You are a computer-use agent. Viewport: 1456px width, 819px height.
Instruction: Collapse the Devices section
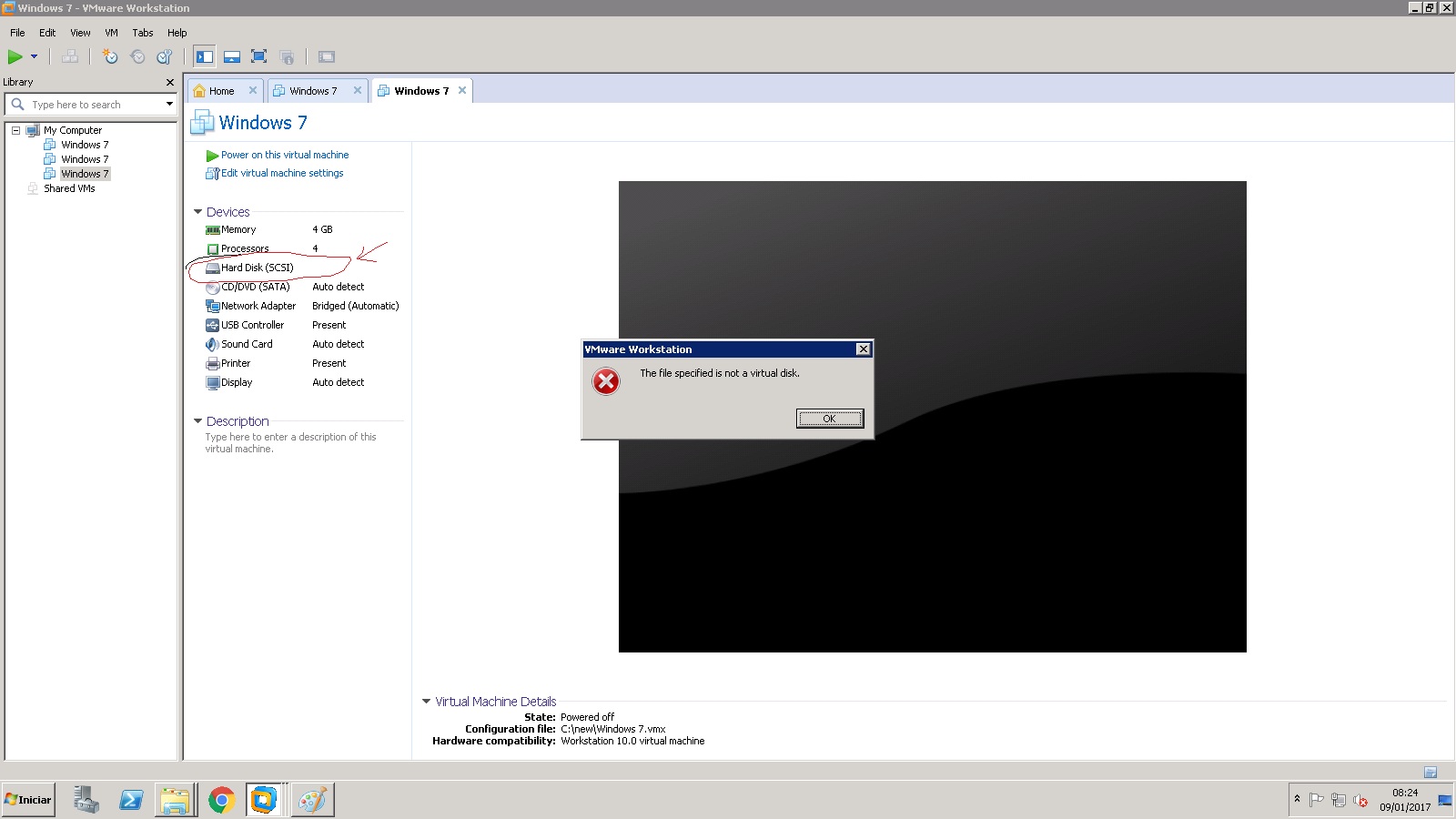pos(197,212)
